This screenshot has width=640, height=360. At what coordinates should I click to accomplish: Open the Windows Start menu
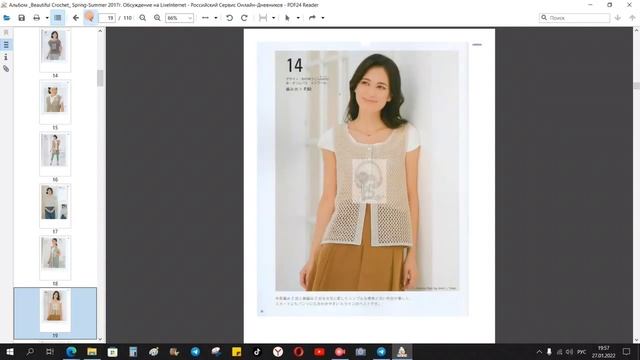(x=10, y=352)
